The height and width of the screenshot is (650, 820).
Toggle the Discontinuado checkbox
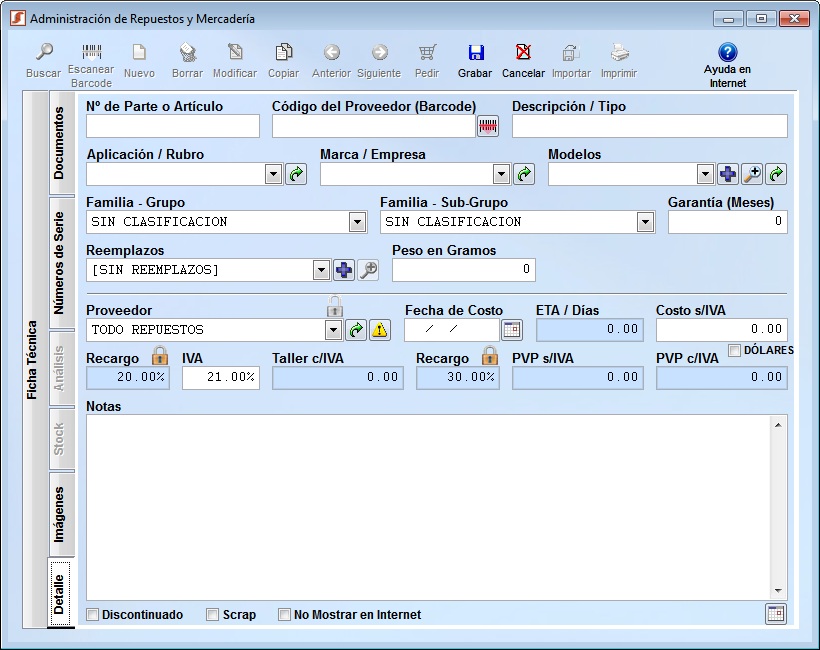[x=93, y=614]
